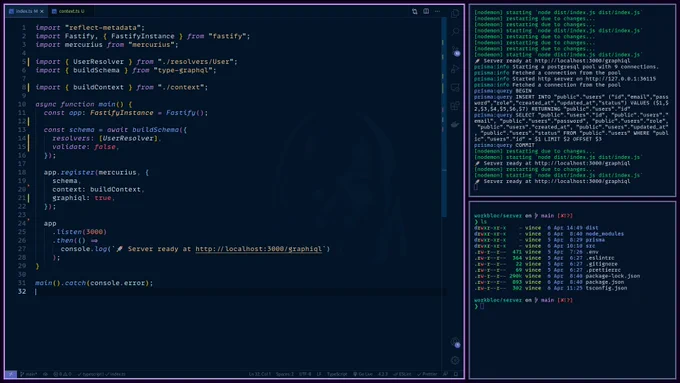Start Go Live server from the status bar

pos(363,374)
